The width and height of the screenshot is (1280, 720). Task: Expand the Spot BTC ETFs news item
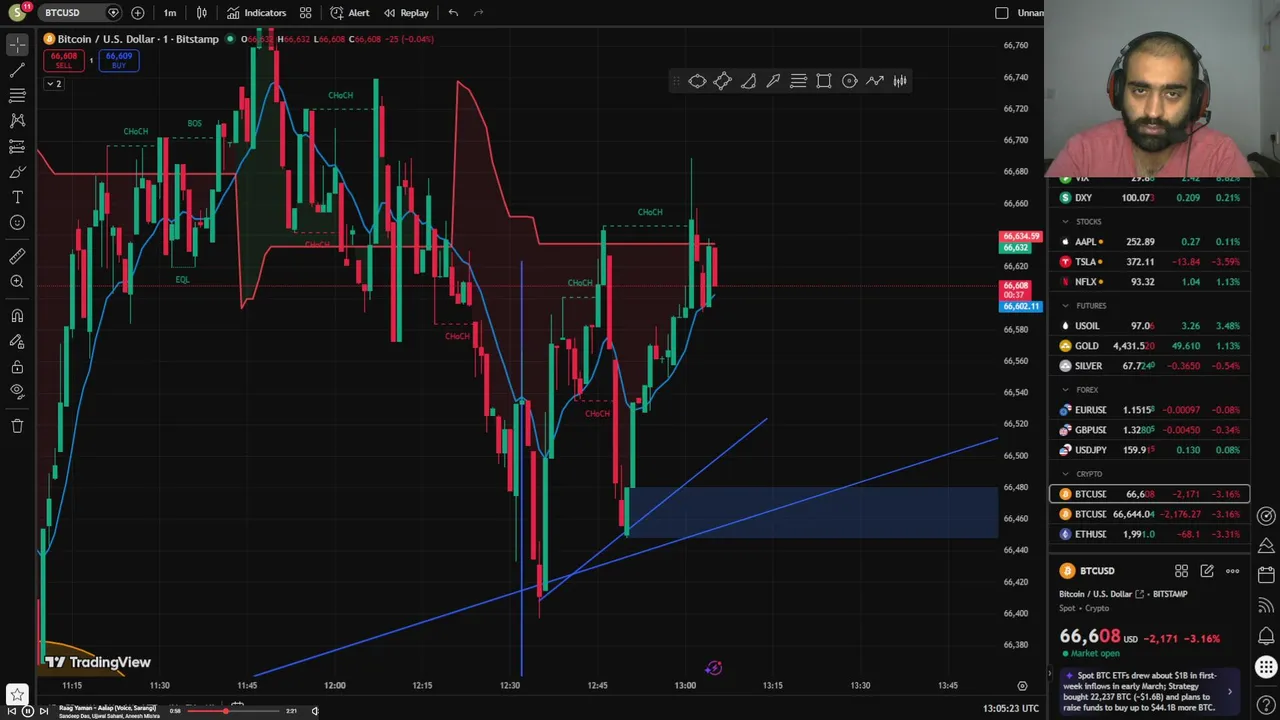1230,691
